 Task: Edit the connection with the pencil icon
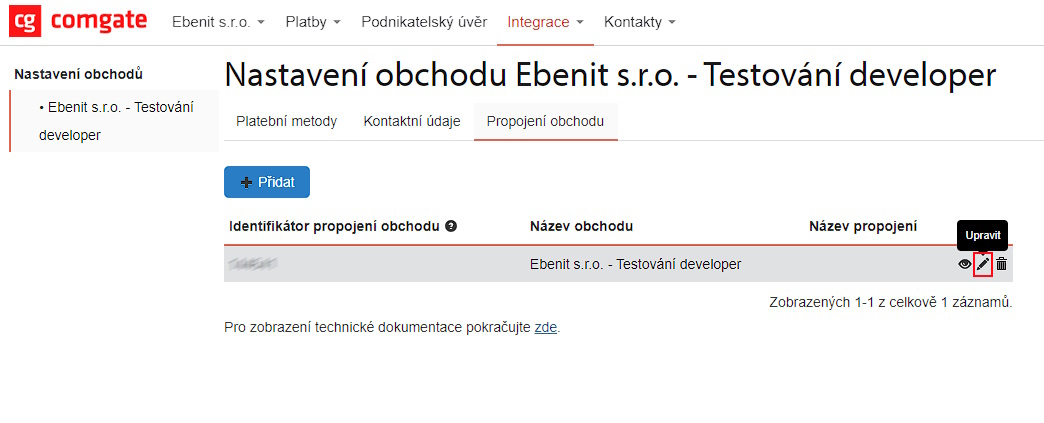(x=983, y=264)
